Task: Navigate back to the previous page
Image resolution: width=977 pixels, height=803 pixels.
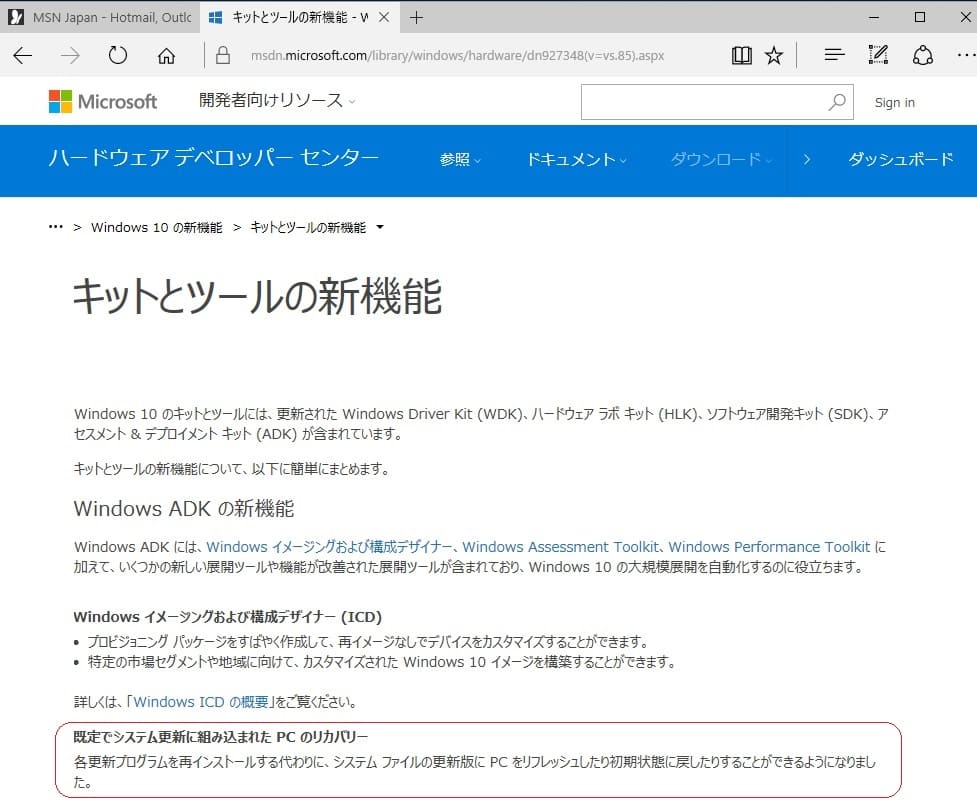Action: [x=22, y=55]
